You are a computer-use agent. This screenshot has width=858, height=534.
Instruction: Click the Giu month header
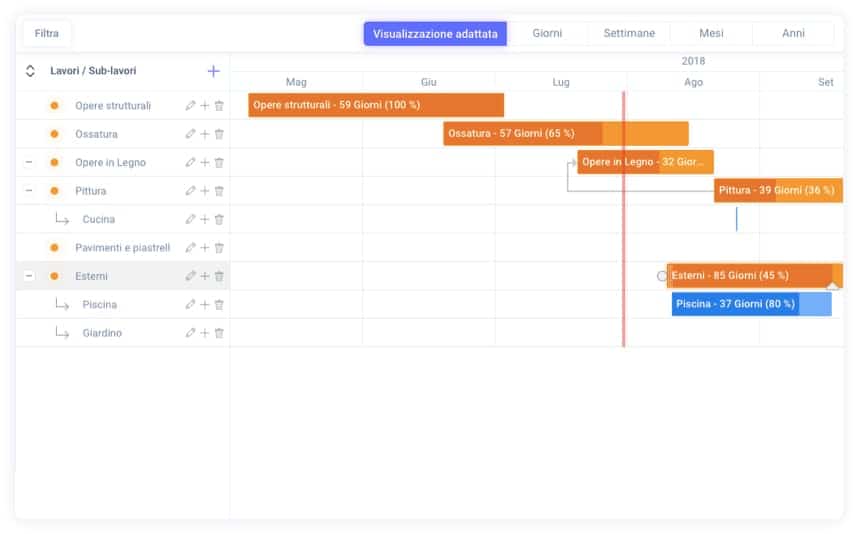[x=428, y=82]
